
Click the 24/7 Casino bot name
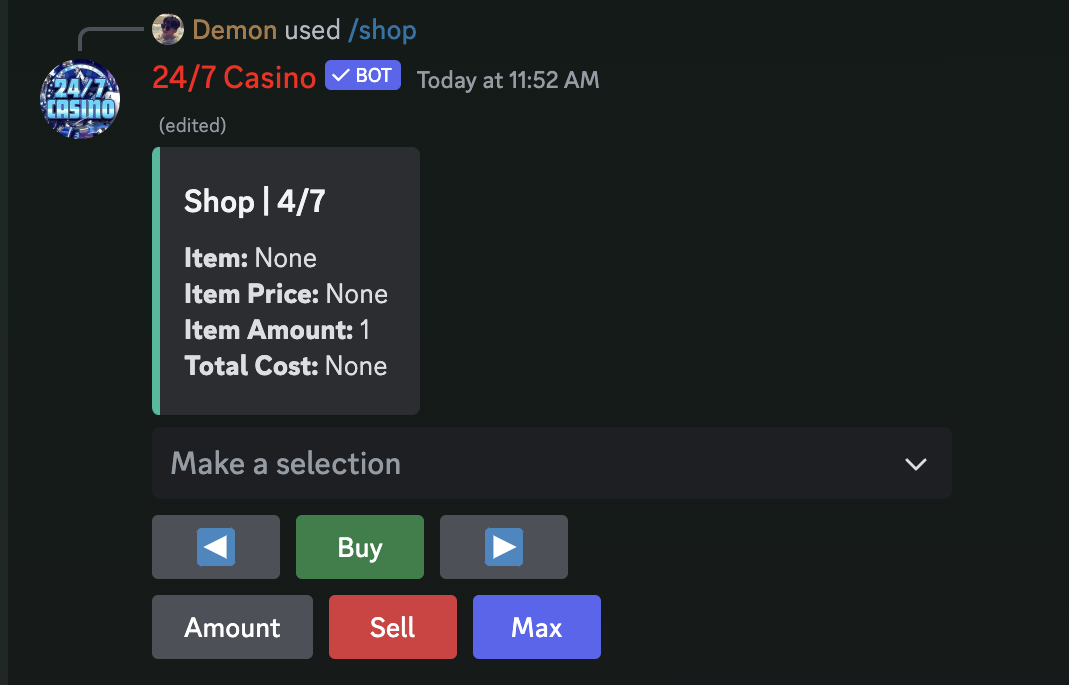[234, 78]
